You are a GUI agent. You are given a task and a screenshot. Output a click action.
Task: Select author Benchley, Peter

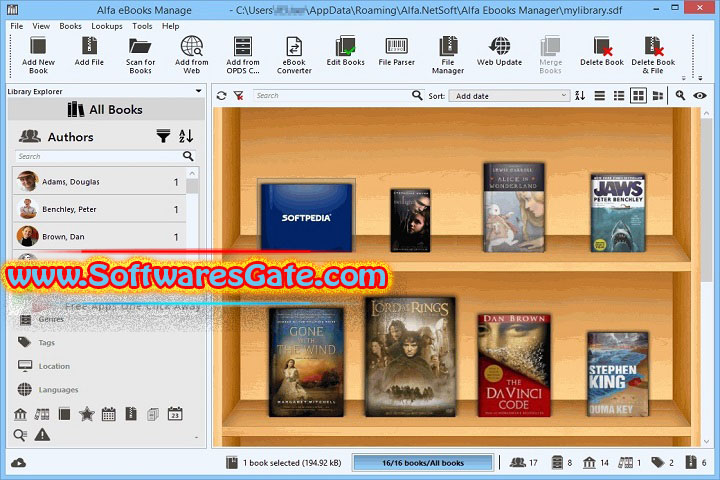coord(99,209)
